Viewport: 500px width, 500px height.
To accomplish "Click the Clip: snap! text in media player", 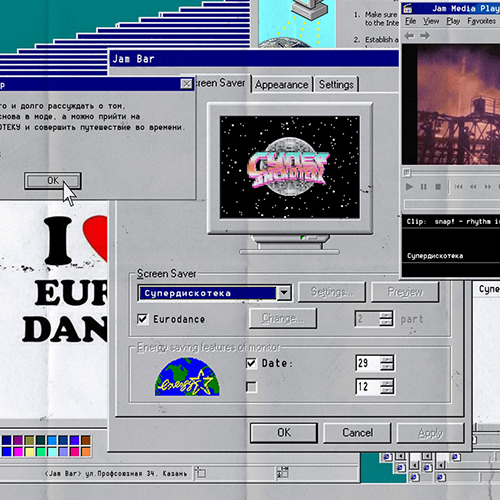I will coord(453,222).
